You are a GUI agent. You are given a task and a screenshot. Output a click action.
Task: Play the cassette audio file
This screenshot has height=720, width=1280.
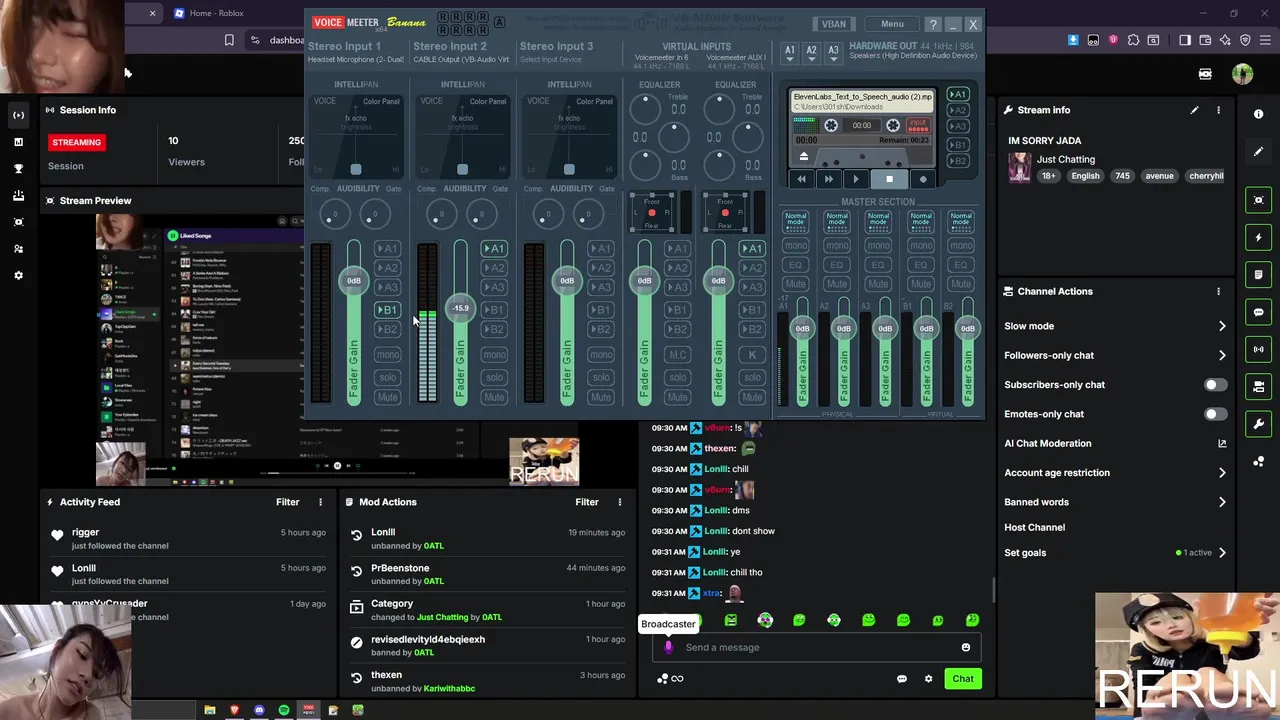[x=856, y=179]
